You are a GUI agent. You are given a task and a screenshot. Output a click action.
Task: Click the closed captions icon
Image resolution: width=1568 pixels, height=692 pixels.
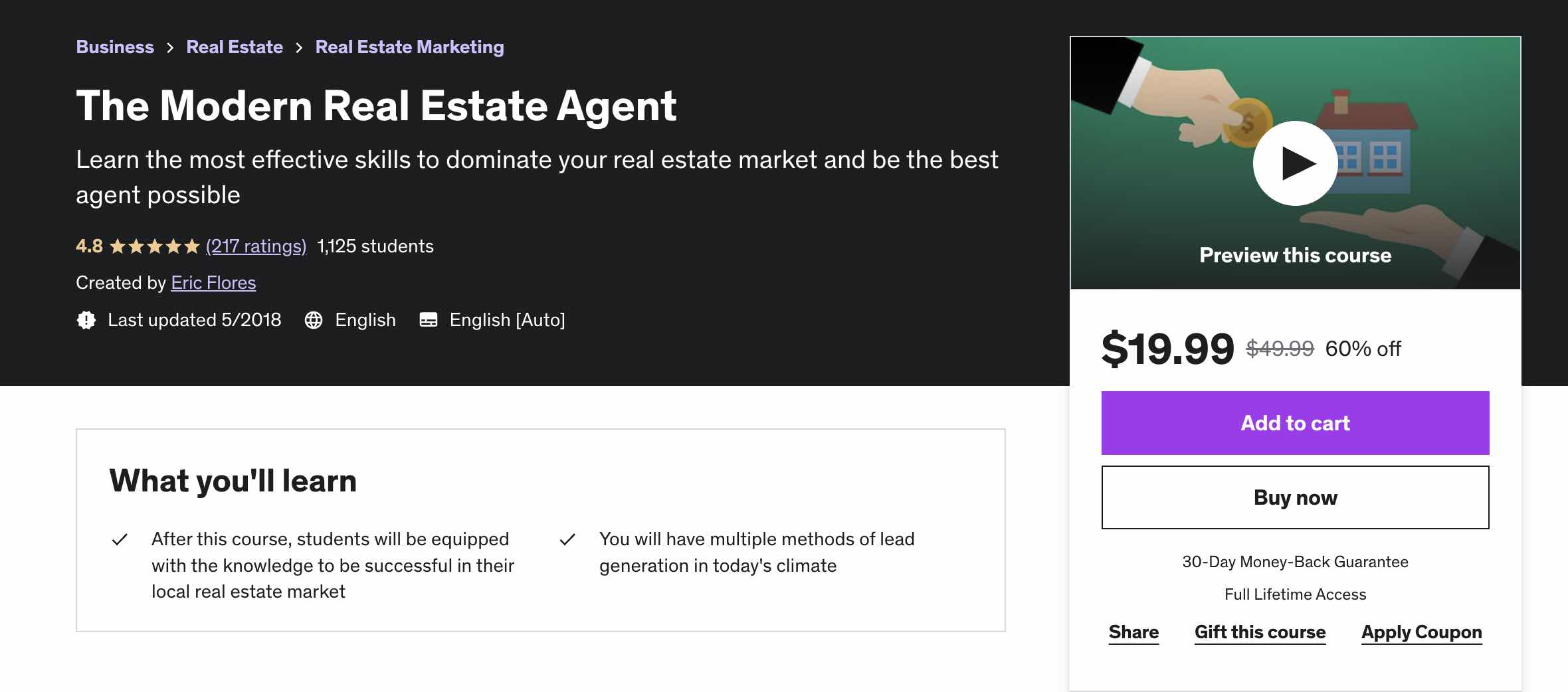429,320
